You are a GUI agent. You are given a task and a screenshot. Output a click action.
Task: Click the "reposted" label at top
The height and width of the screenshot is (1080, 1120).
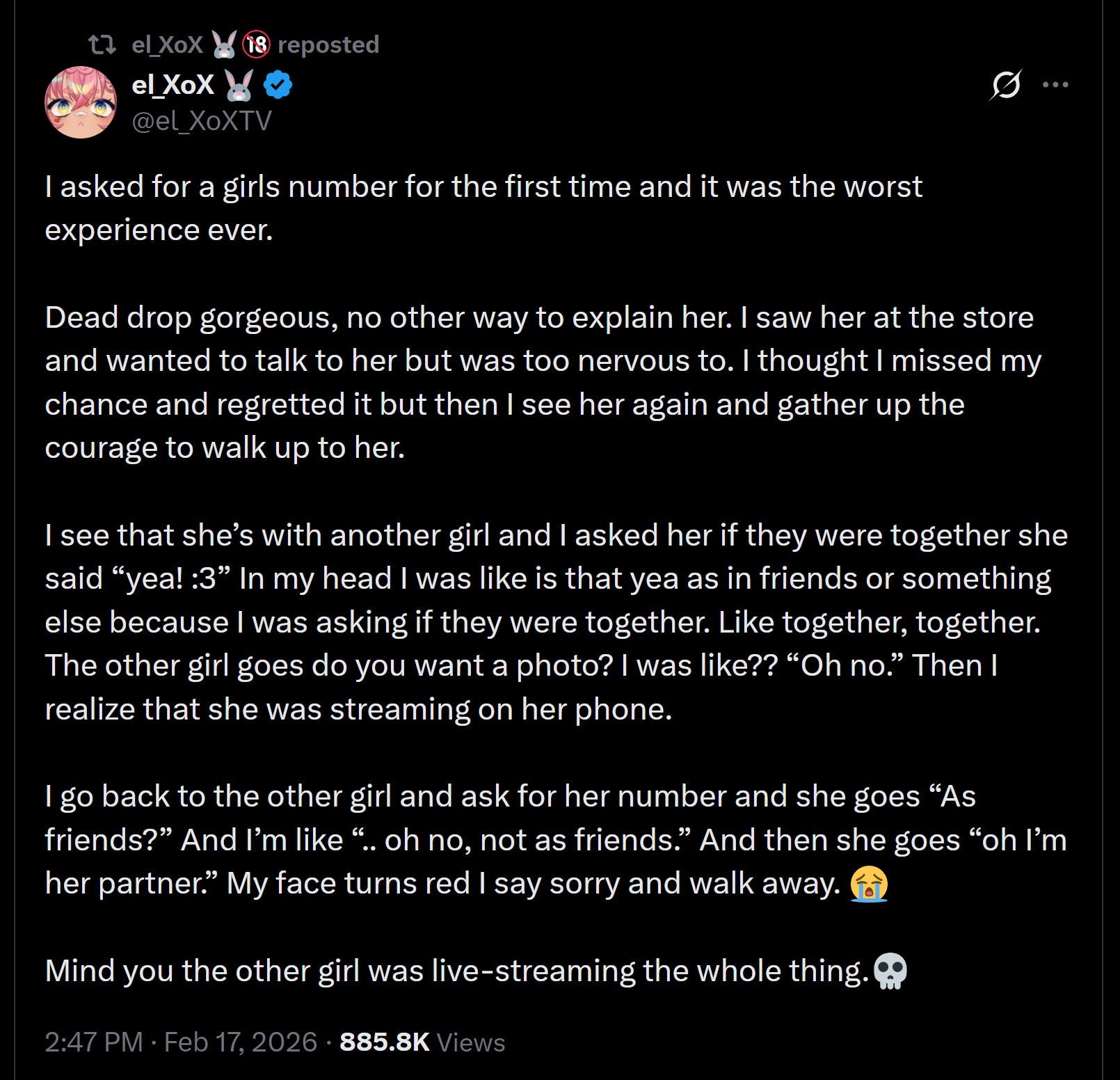pyautogui.click(x=328, y=45)
